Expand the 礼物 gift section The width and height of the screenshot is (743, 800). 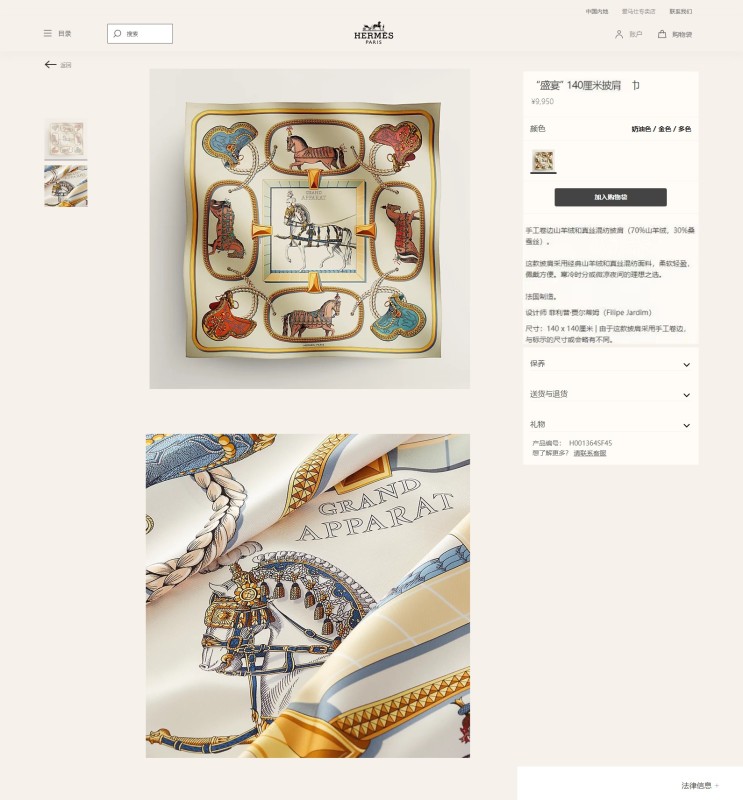(x=610, y=424)
